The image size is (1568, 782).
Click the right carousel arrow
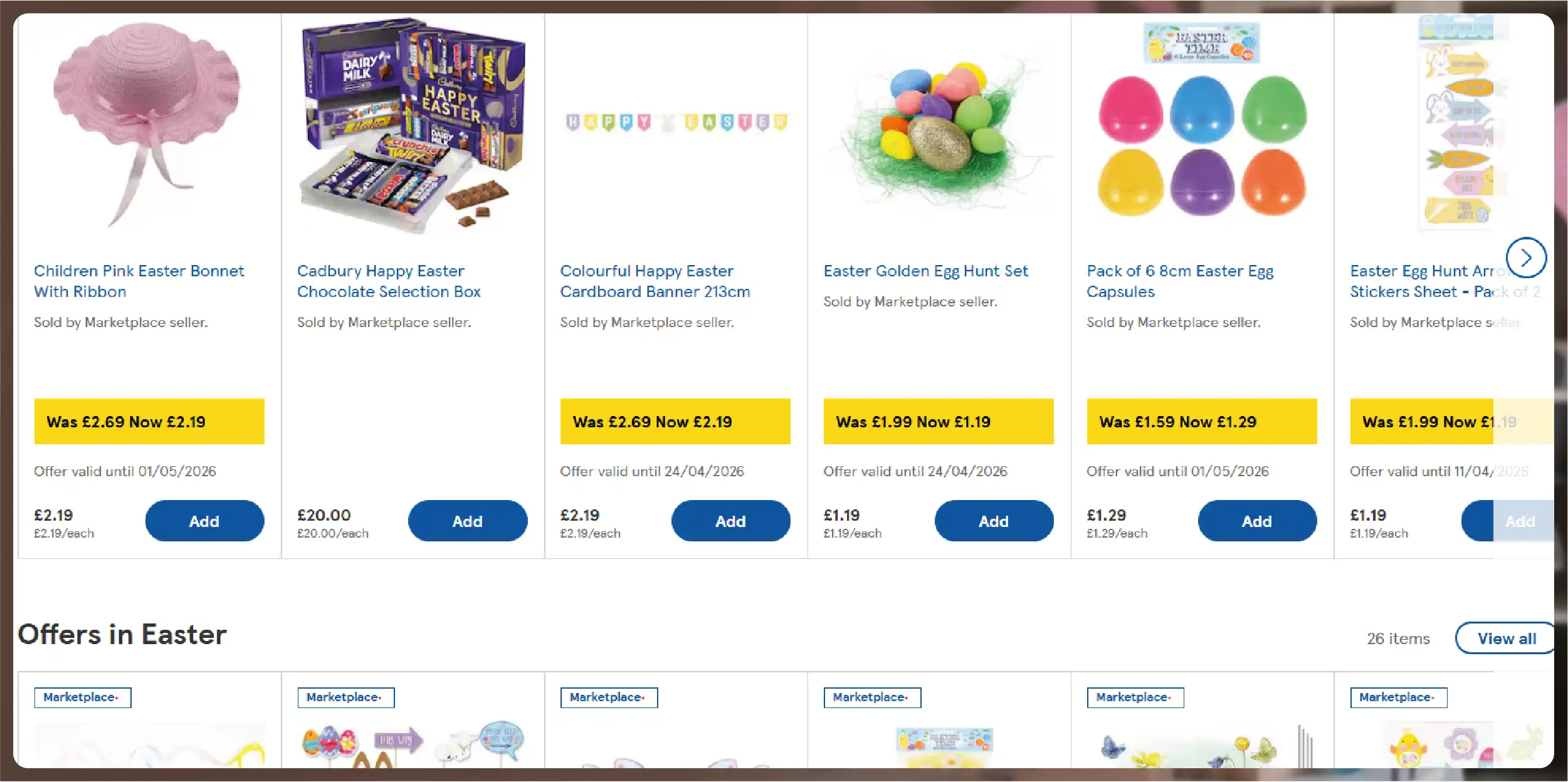coord(1527,258)
